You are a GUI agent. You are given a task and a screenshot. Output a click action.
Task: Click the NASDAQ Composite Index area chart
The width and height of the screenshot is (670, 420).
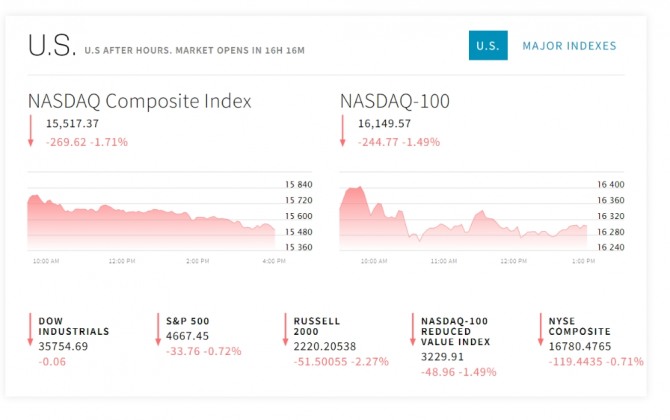150,222
